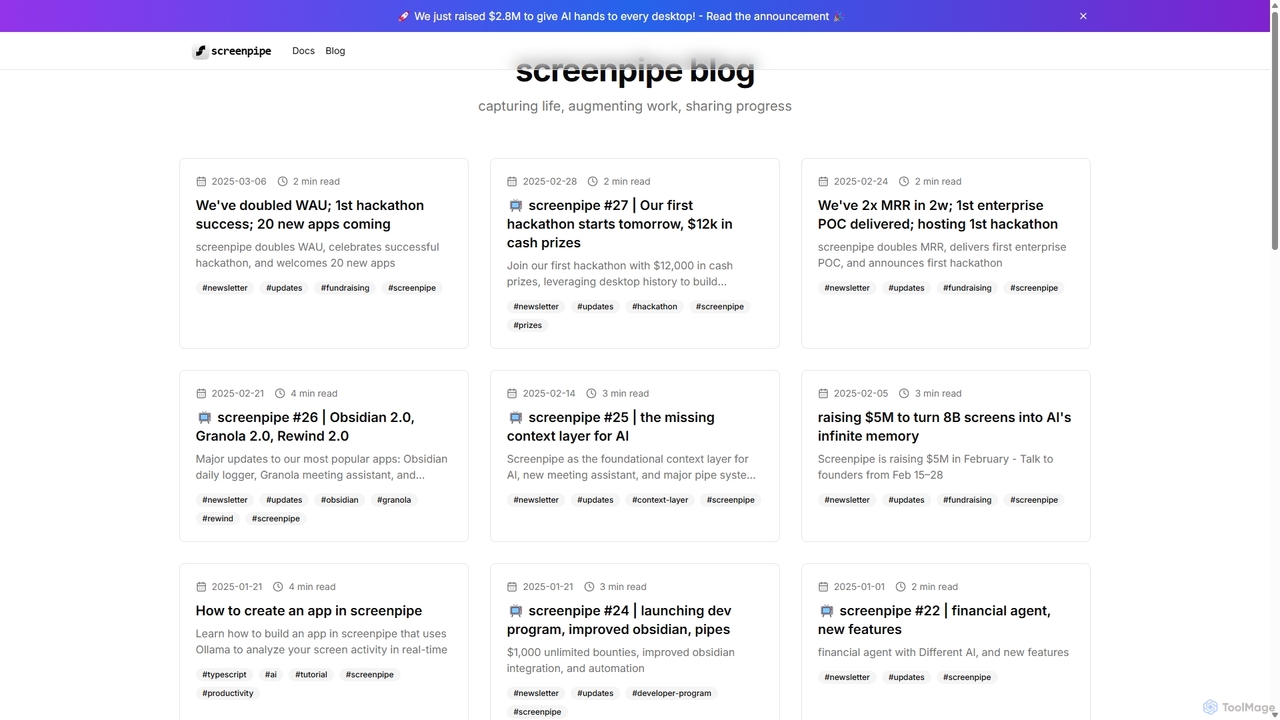Click the calendar icon next to 2025-02-14
1280x720 pixels.
tap(512, 394)
